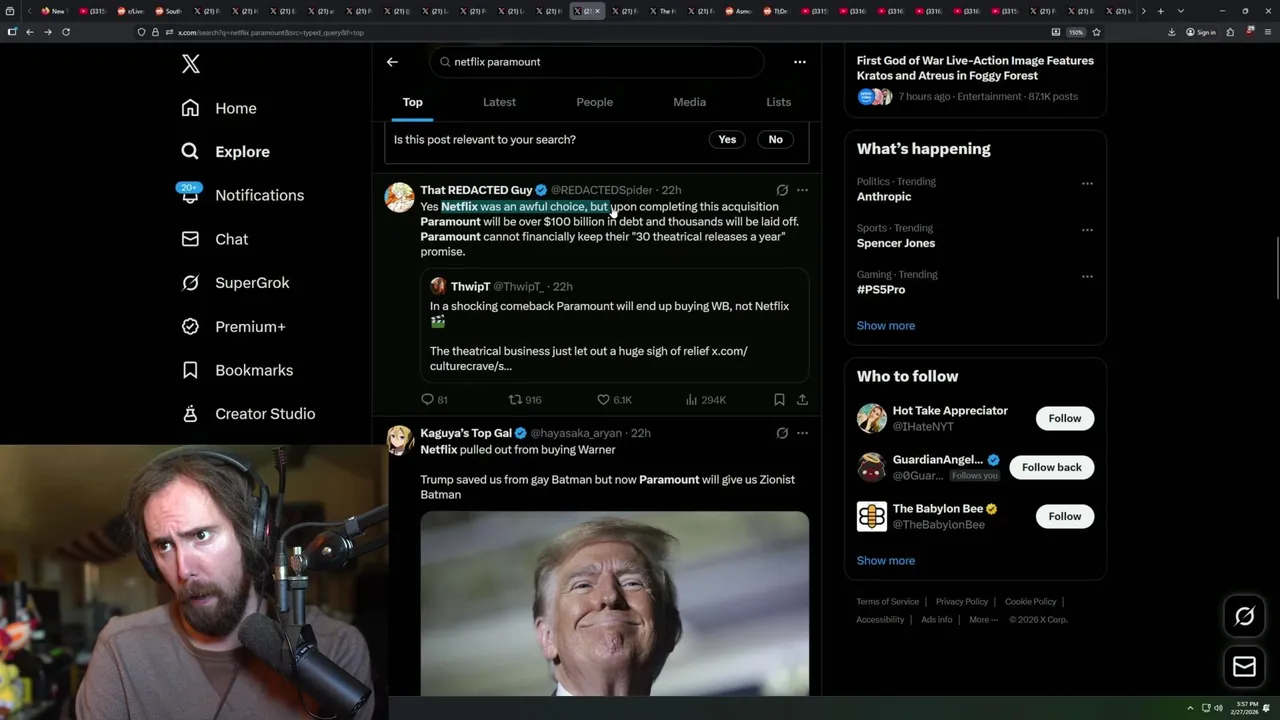The width and height of the screenshot is (1280, 720).
Task: Open Kaguya's Top Gal profile avatar
Action: (x=400, y=440)
